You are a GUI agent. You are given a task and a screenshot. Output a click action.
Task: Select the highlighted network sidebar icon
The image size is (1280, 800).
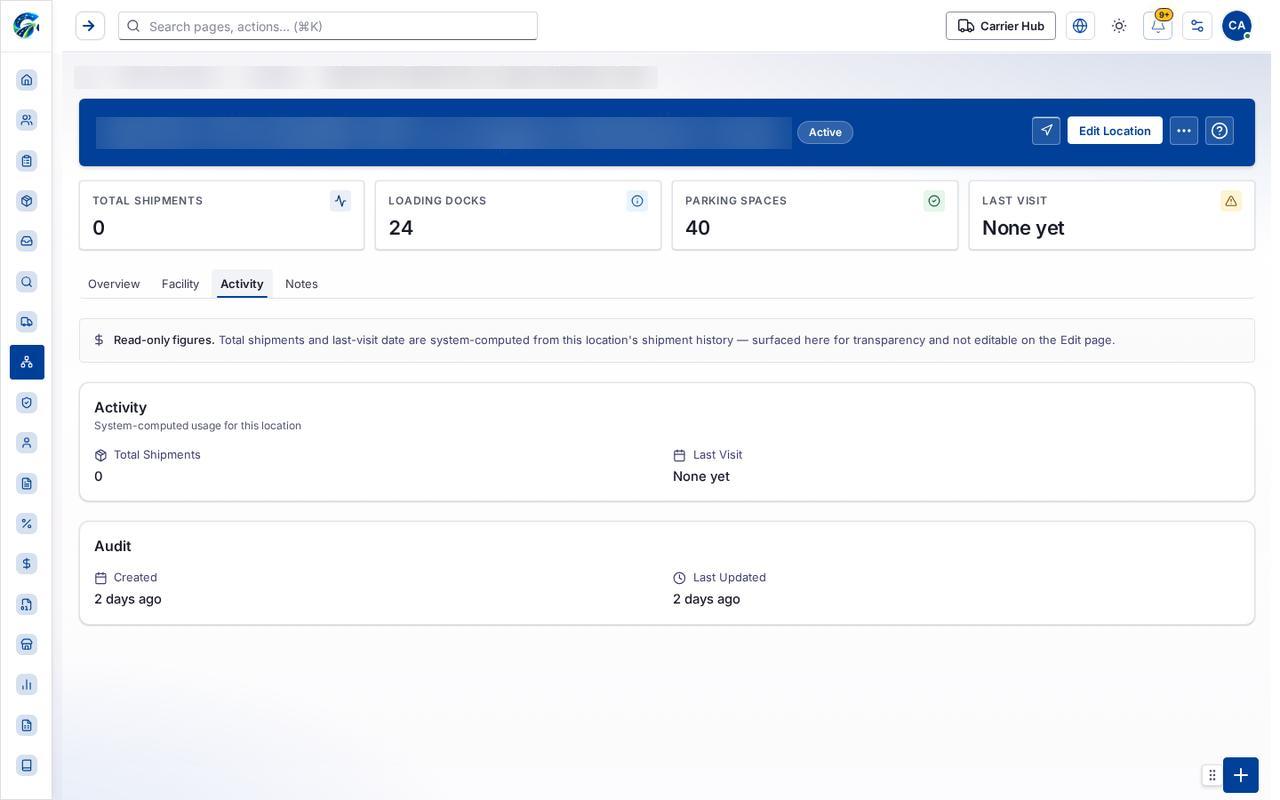[27, 362]
